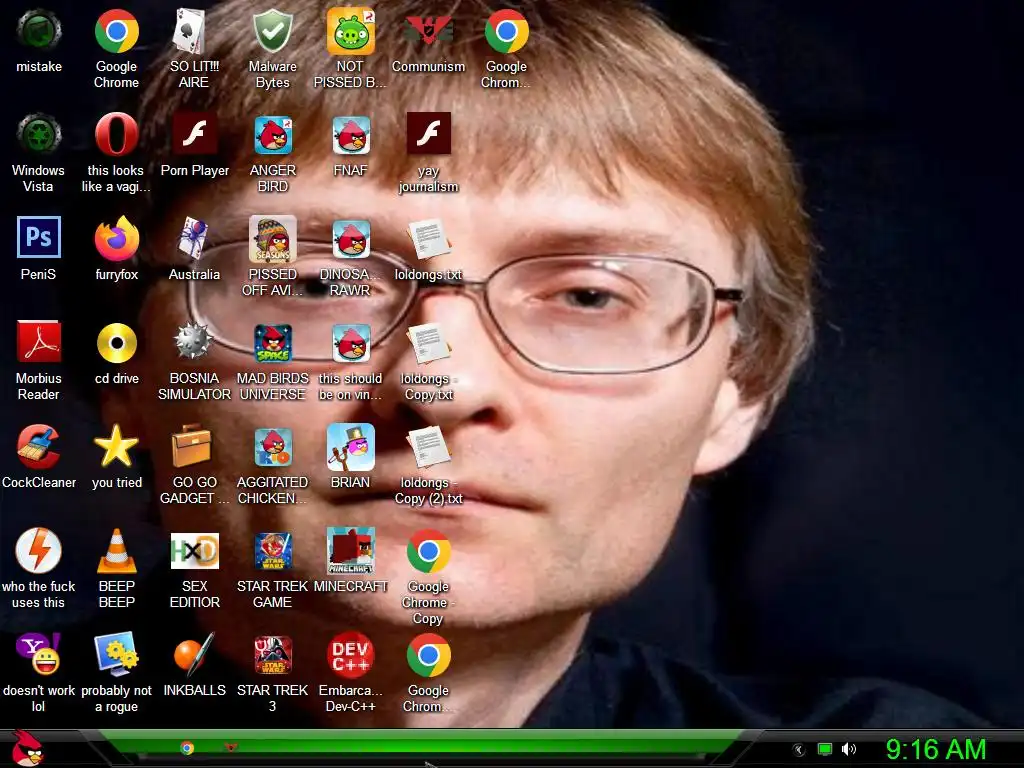Viewport: 1024px width, 768px height.
Task: Open the gold star 'you tried' icon
Action: tap(116, 447)
